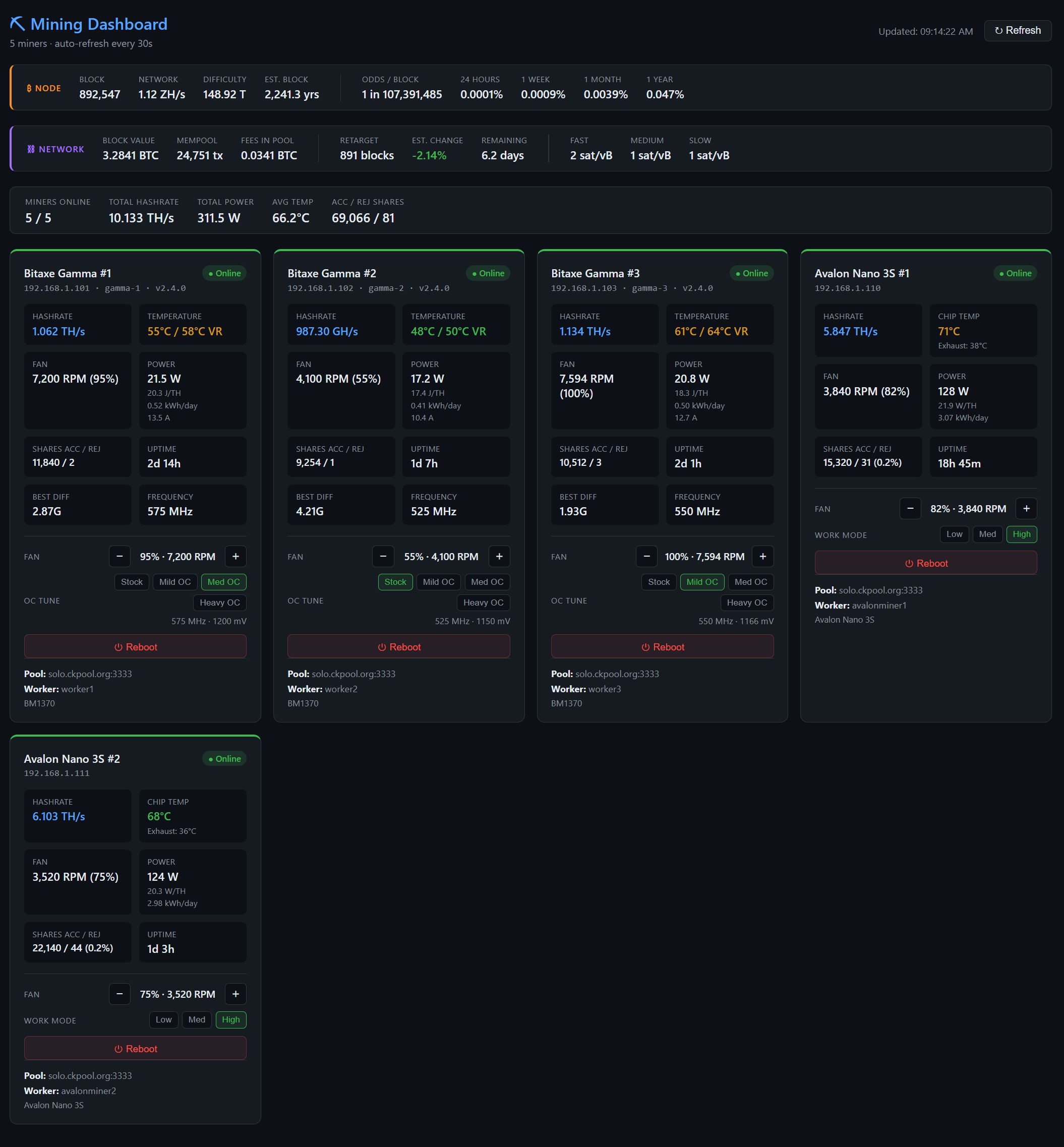Click the Bitcoin NODE label icon
This screenshot has height=1147, width=1064.
tap(29, 88)
